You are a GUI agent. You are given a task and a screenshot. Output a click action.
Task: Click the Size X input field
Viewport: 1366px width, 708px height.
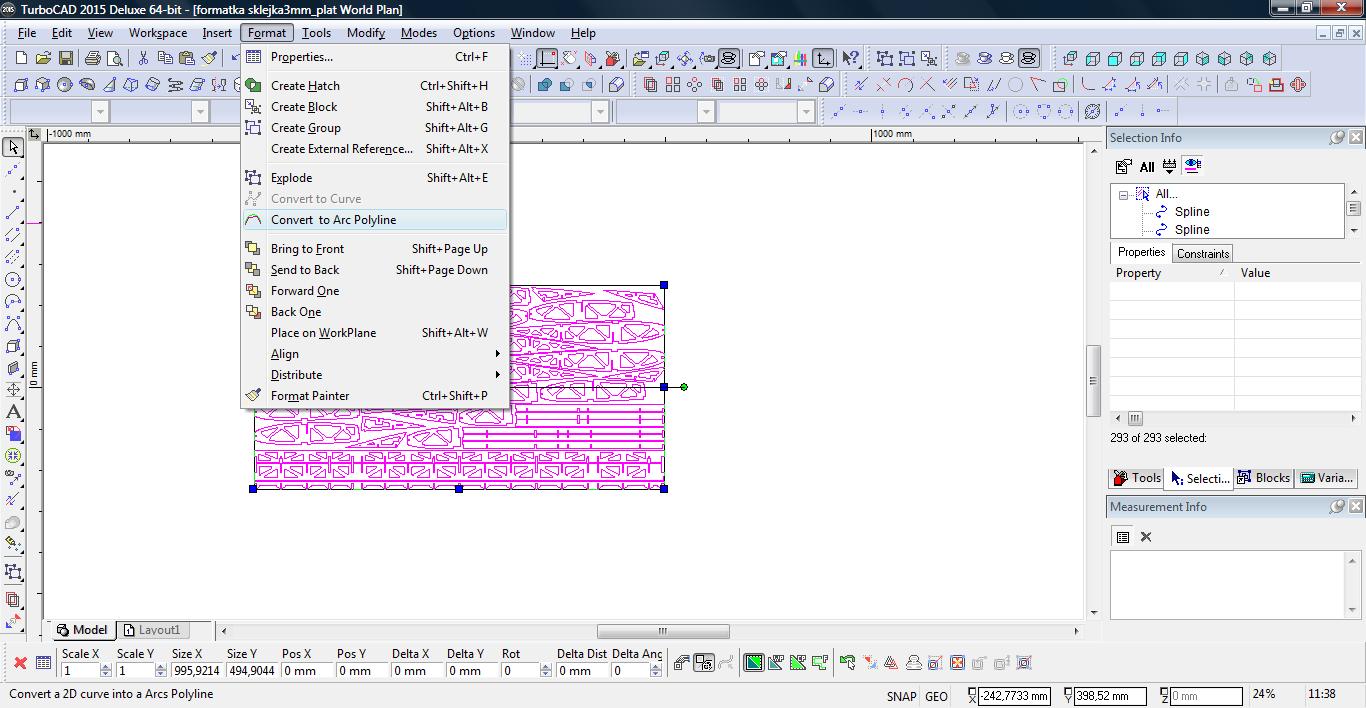196,671
